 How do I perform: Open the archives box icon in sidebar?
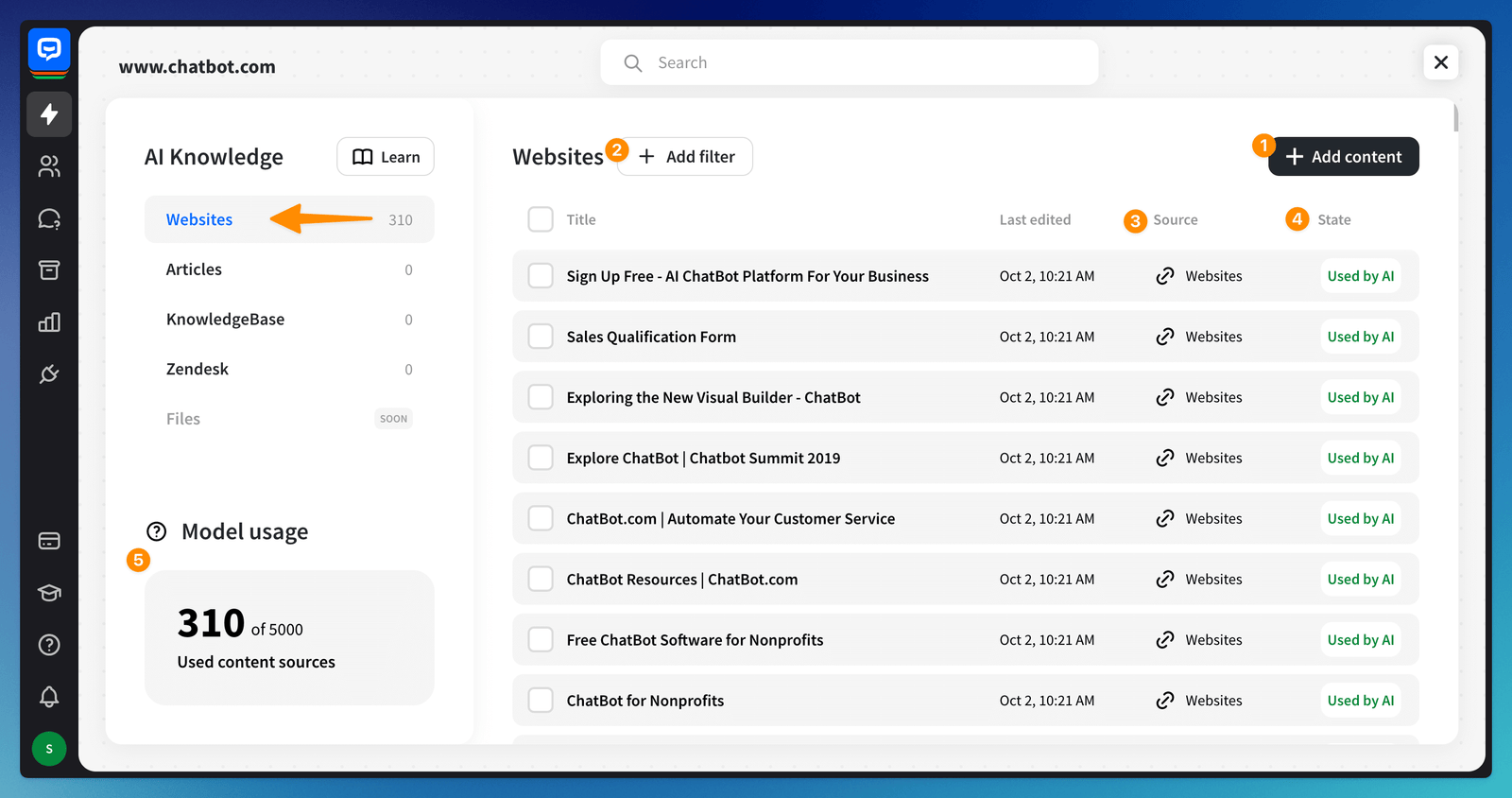point(49,270)
